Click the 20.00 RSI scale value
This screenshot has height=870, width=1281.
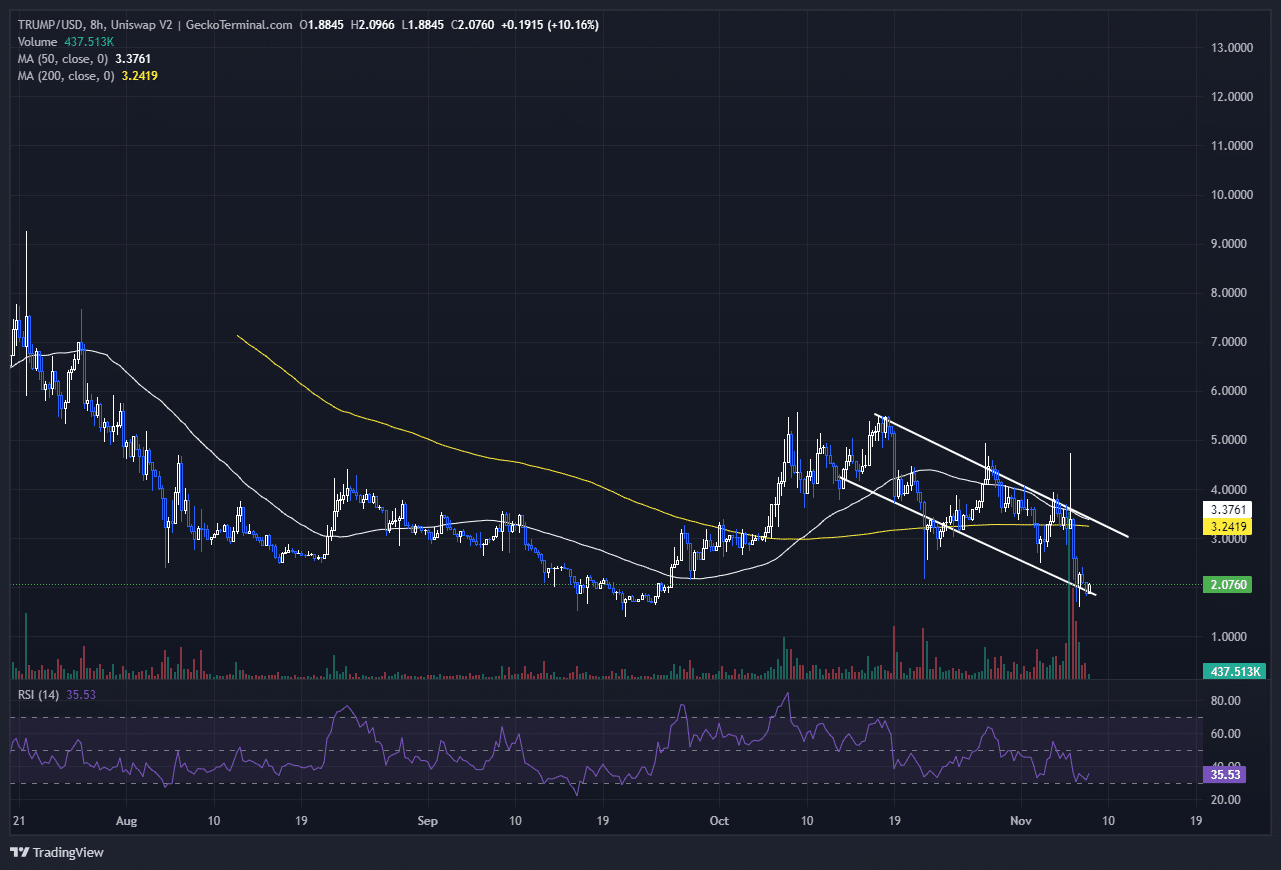[1225, 800]
